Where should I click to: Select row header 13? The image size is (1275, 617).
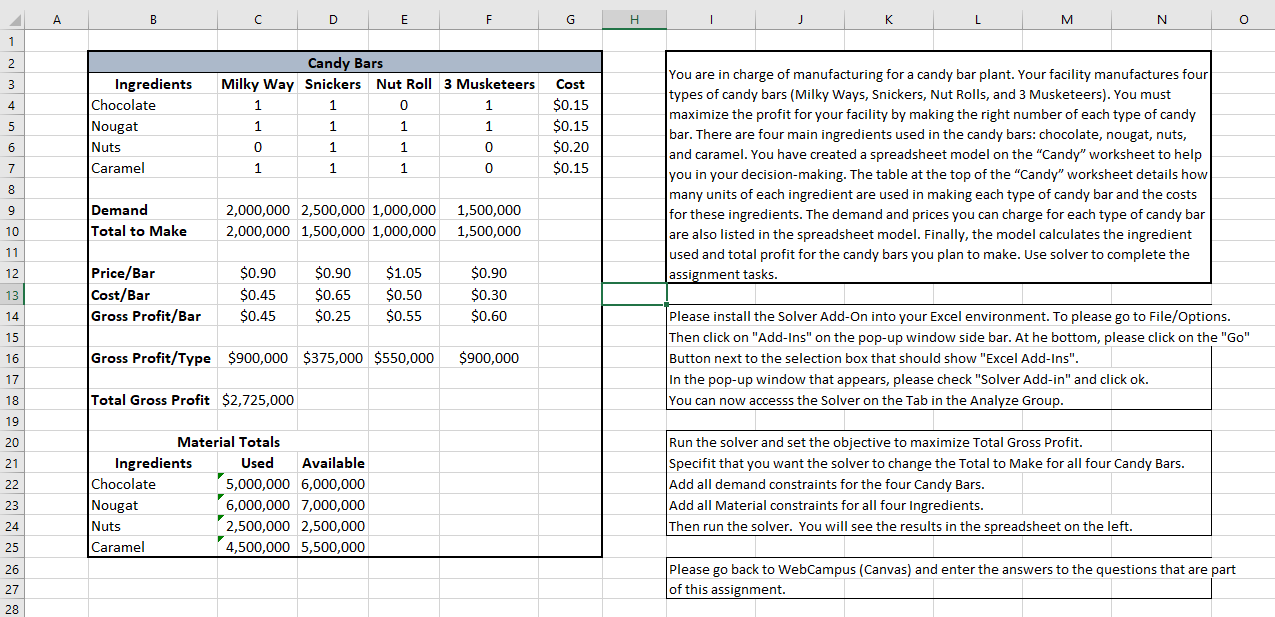pos(11,295)
